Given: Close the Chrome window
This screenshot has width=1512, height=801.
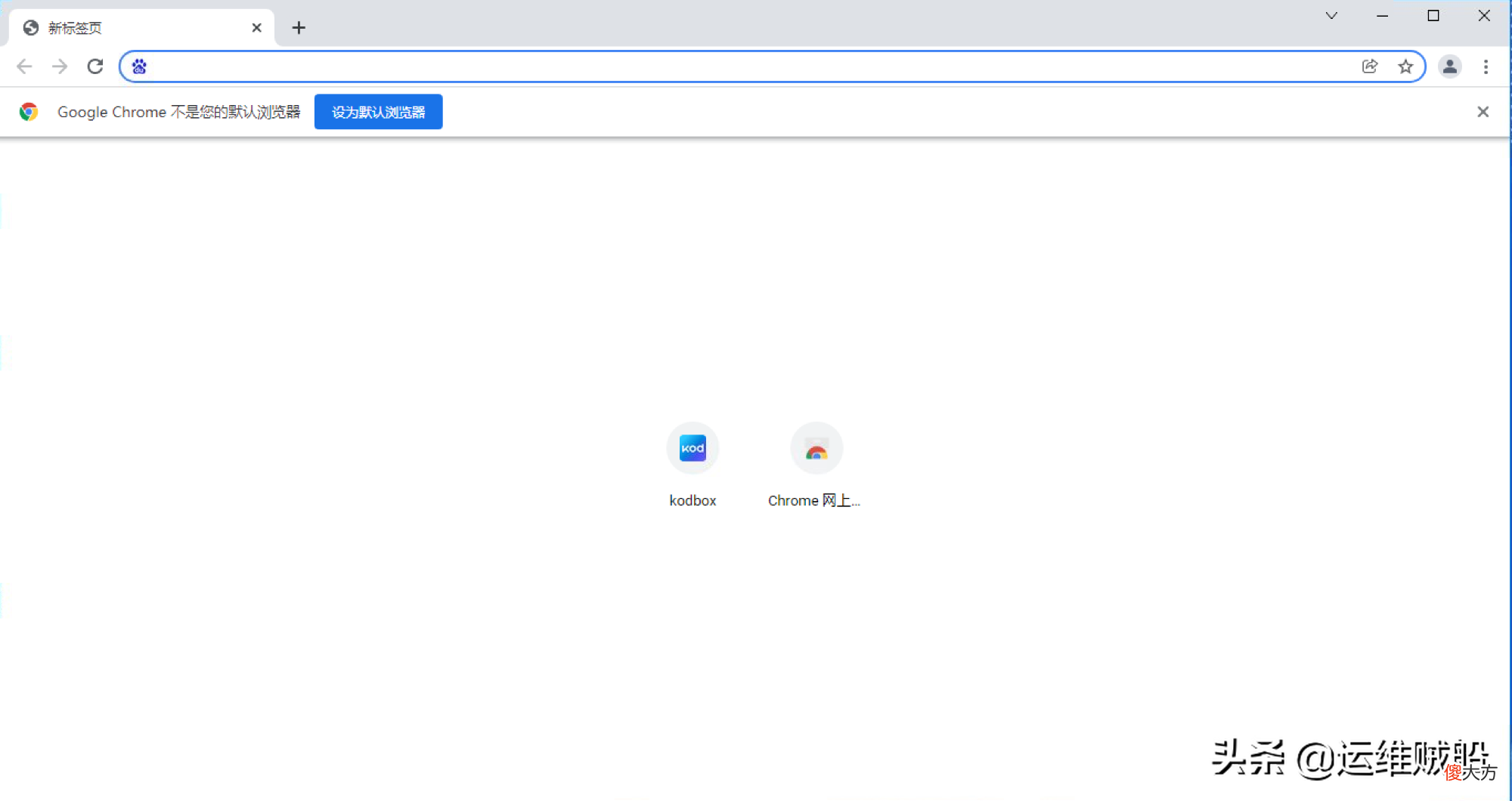Looking at the screenshot, I should [x=1484, y=16].
